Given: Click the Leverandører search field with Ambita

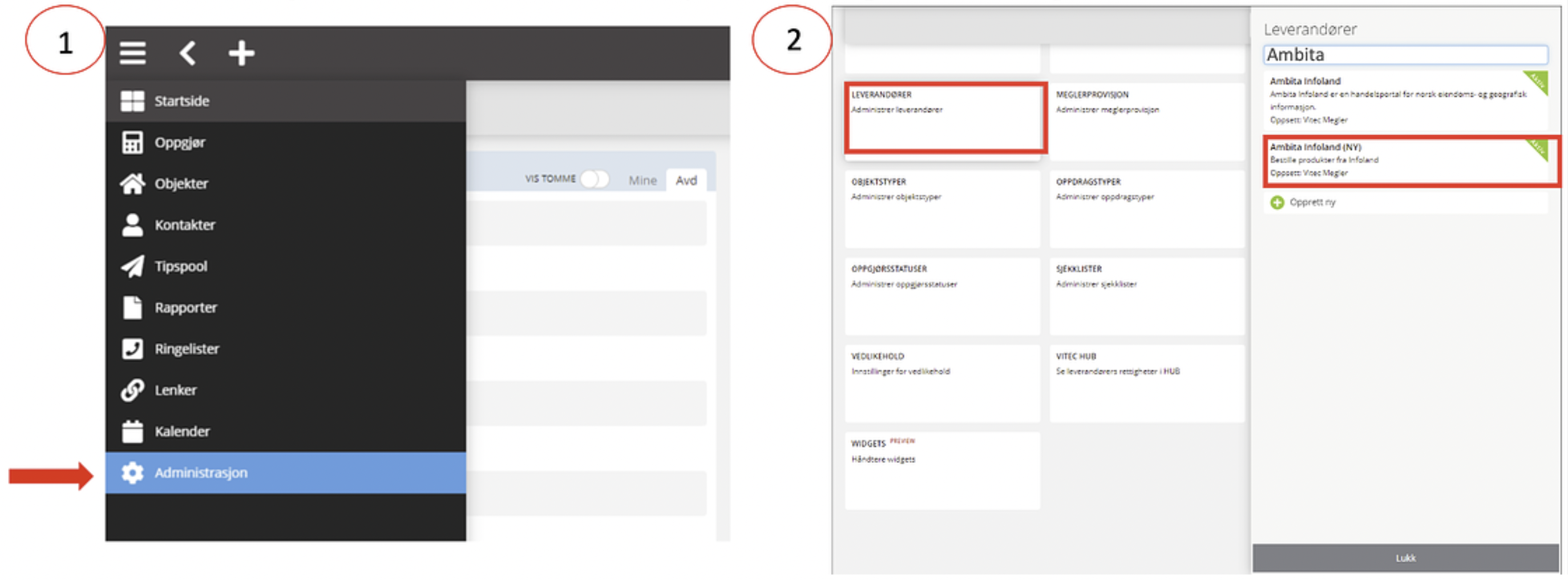Looking at the screenshot, I should [x=1405, y=55].
